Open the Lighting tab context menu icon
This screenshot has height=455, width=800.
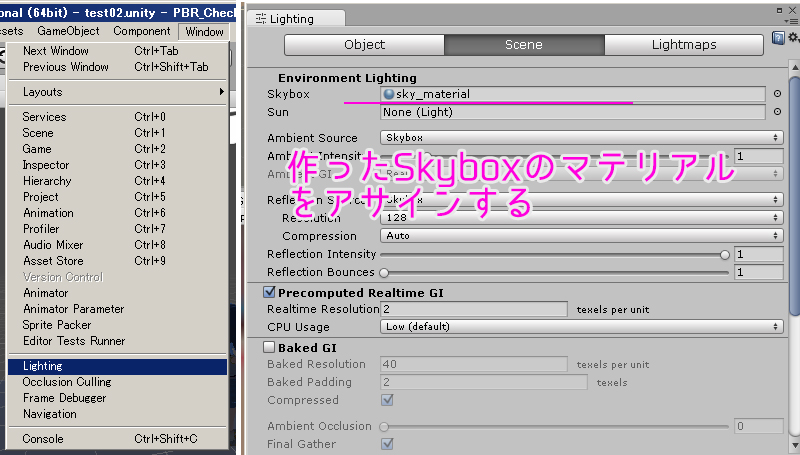pyautogui.click(x=794, y=21)
